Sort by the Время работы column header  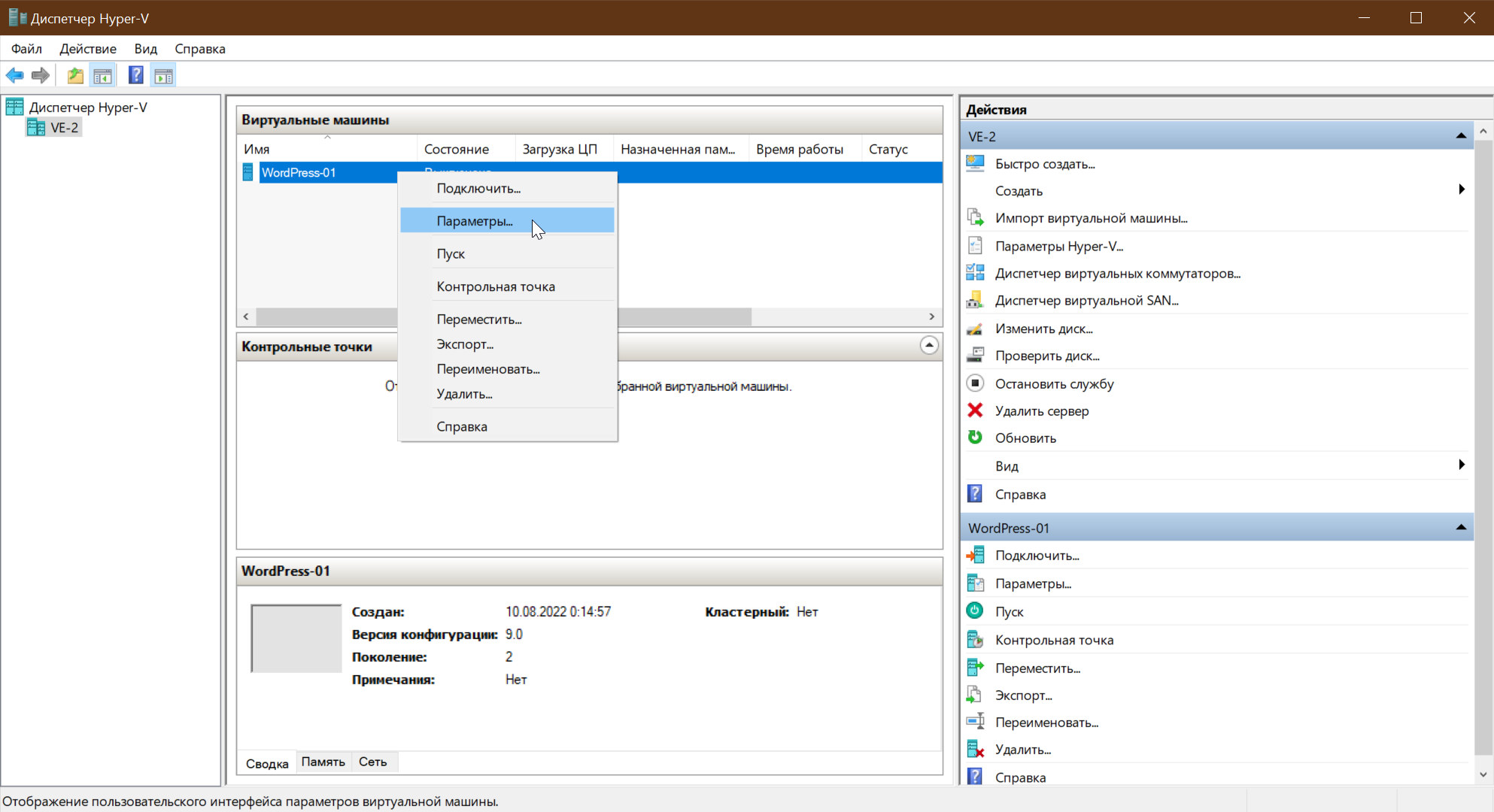pyautogui.click(x=805, y=149)
